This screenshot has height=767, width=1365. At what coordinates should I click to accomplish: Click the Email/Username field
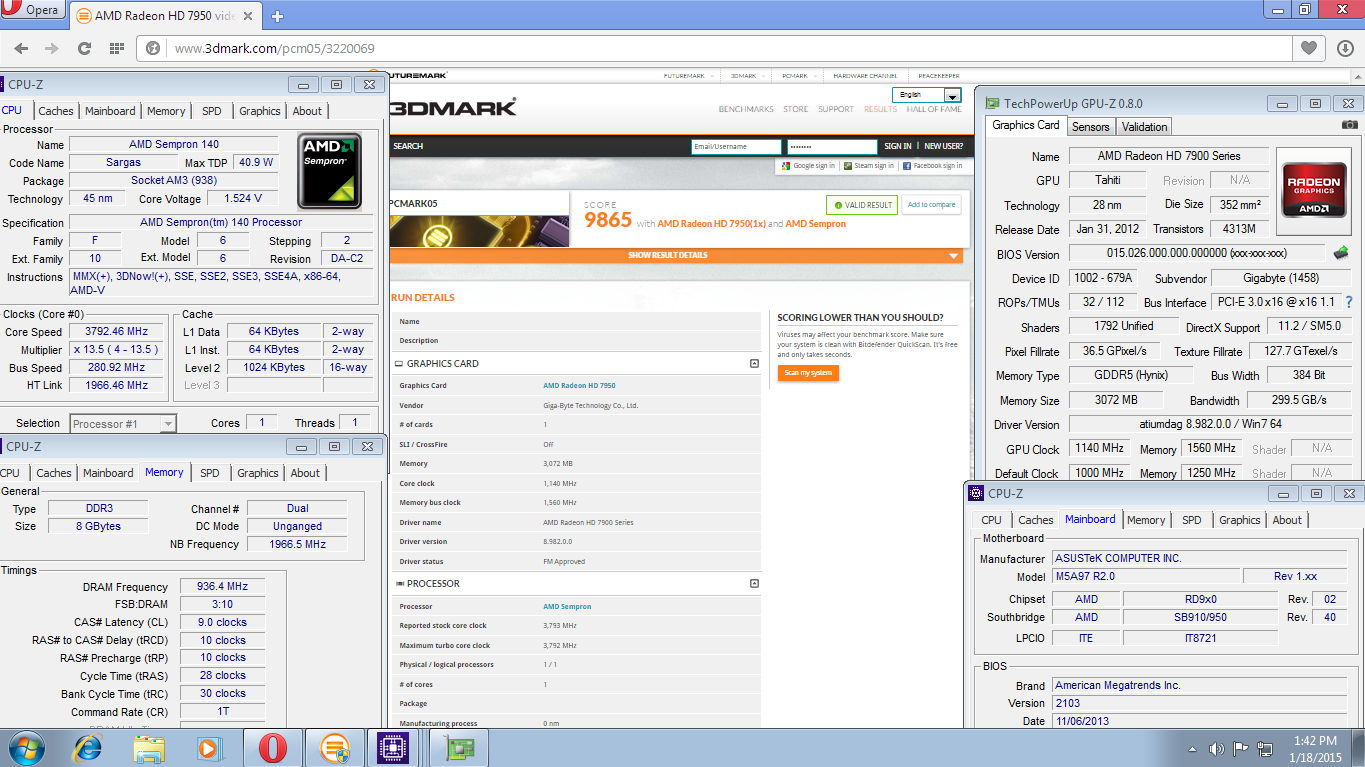click(x=736, y=146)
